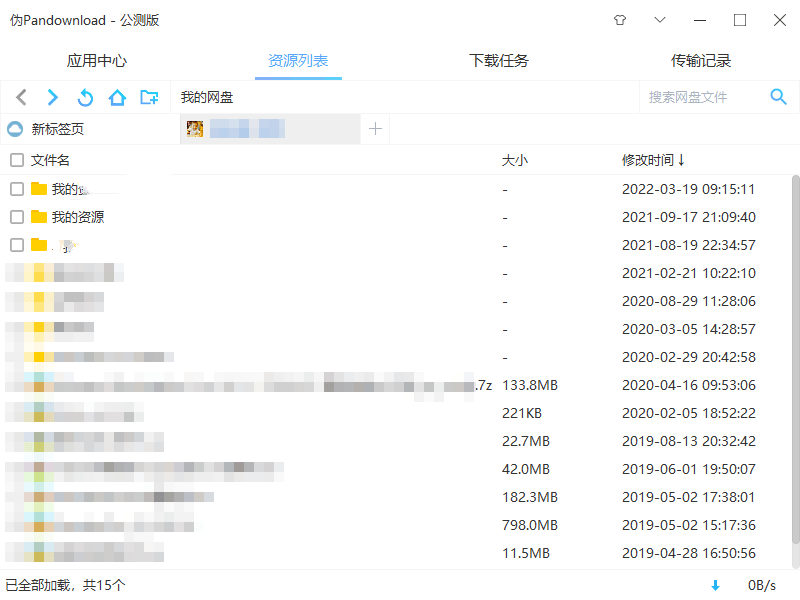The image size is (800, 600).
Task: Tick the first folder row checkbox
Action: tap(17, 189)
